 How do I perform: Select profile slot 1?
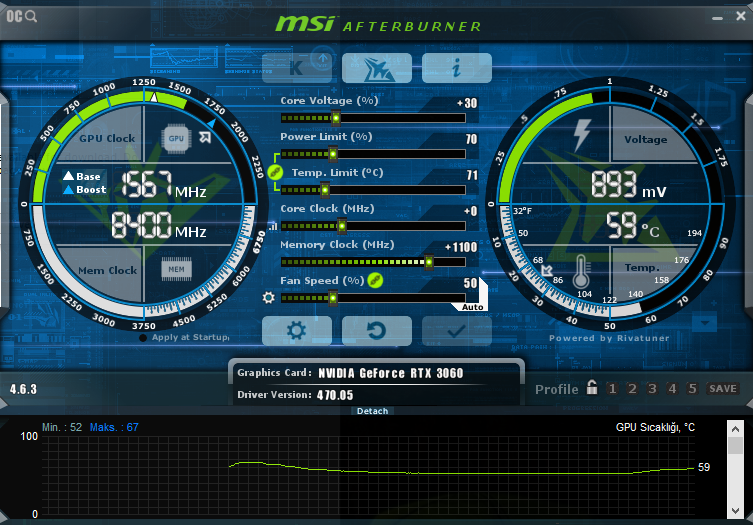(x=612, y=388)
